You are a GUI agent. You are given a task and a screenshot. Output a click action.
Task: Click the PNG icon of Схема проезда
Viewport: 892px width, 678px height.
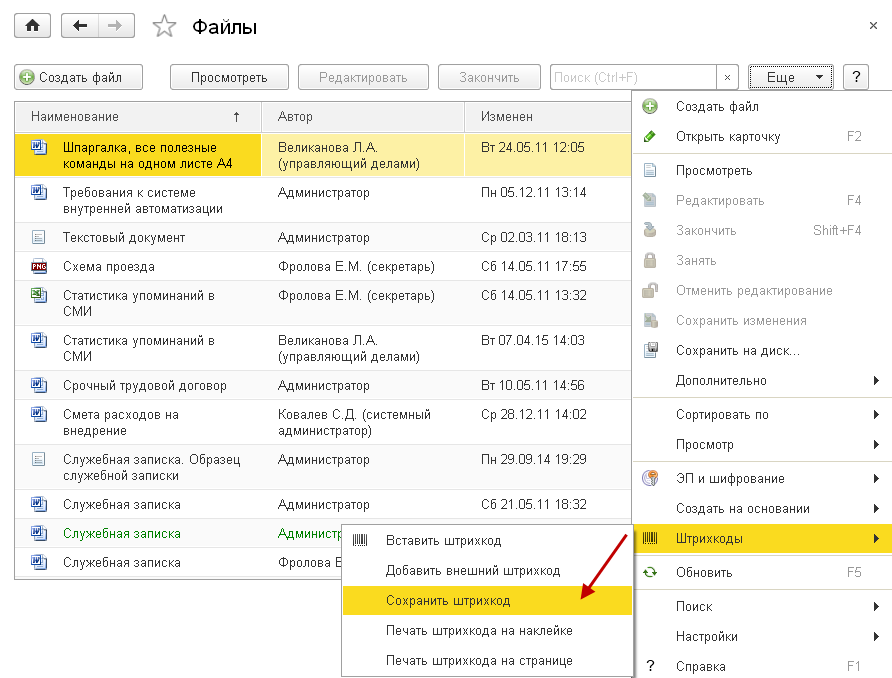[39, 267]
